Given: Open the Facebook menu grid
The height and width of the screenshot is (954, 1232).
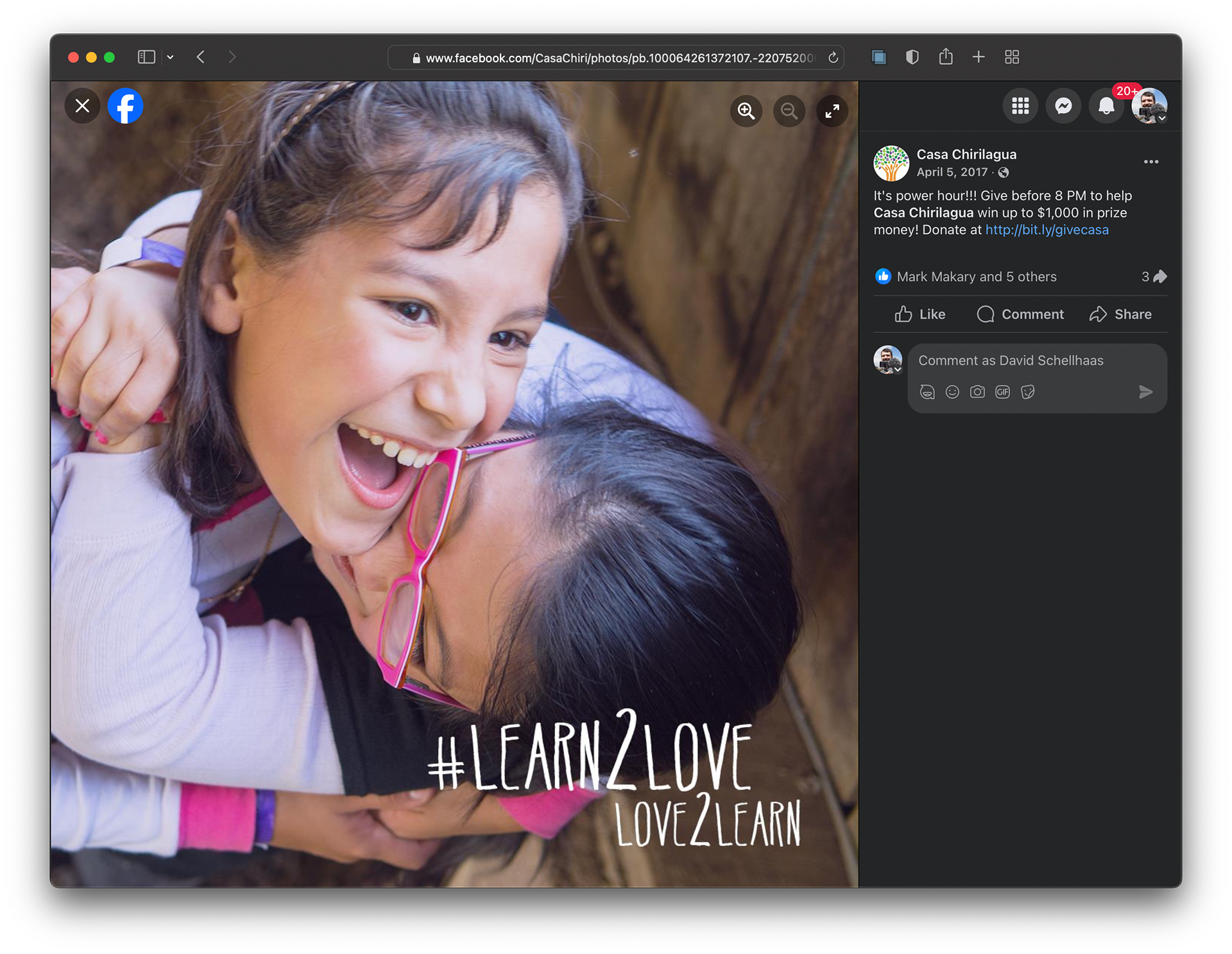Looking at the screenshot, I should point(1020,106).
